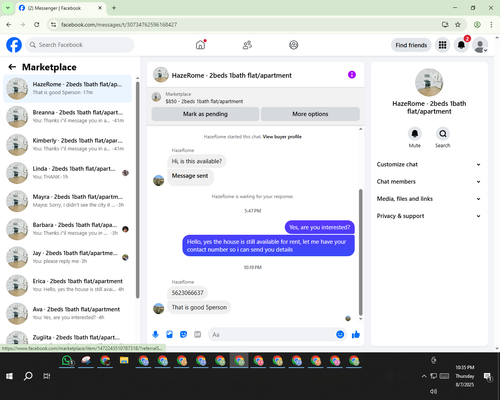Mute this chat with bell icon
500x400 pixels.
415,134
